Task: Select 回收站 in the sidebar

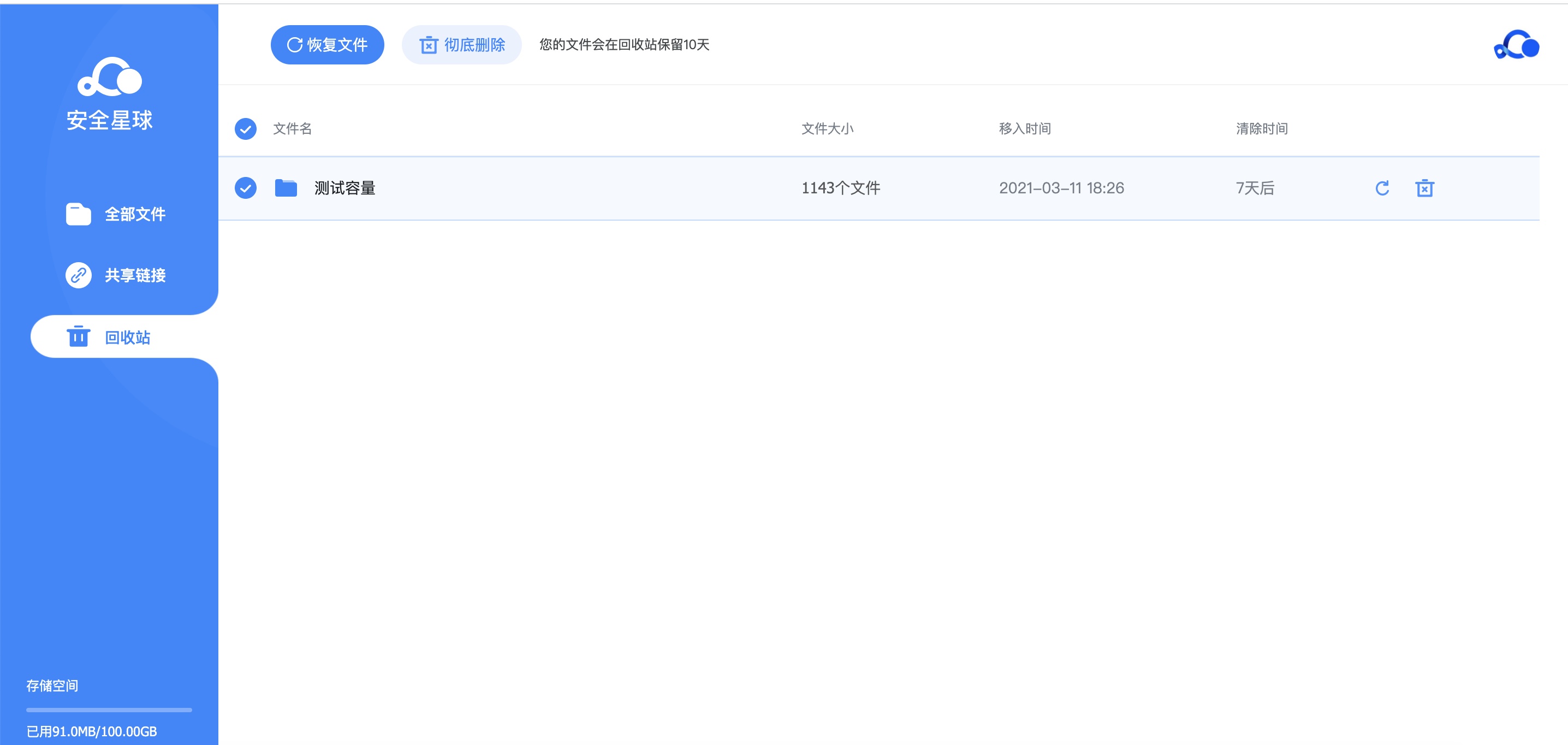Action: tap(124, 336)
